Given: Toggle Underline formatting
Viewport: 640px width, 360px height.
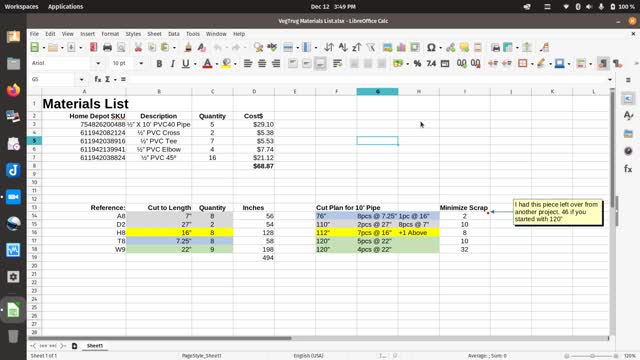Looking at the screenshot, I should pos(186,63).
